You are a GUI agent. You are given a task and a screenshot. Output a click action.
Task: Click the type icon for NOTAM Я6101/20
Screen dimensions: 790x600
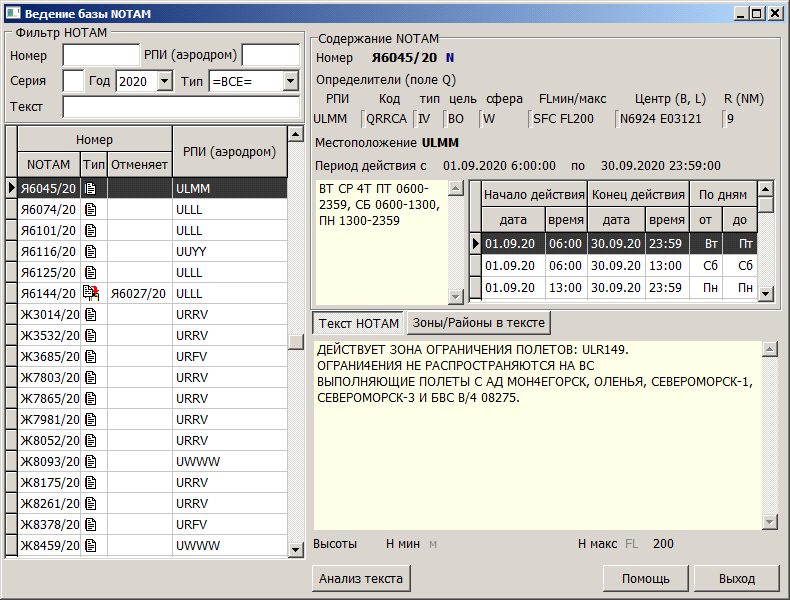[91, 230]
